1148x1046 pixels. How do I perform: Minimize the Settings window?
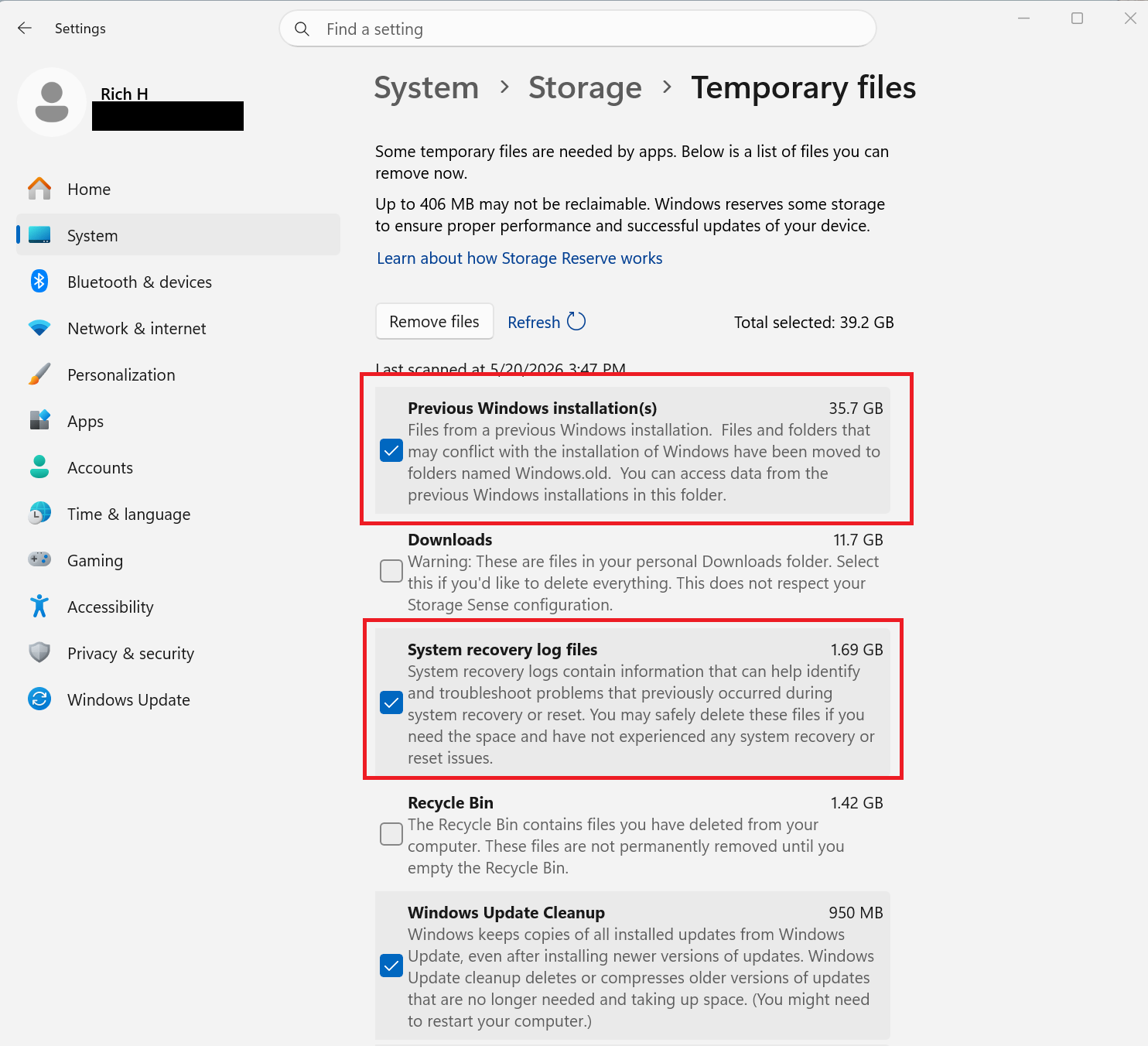[1024, 18]
